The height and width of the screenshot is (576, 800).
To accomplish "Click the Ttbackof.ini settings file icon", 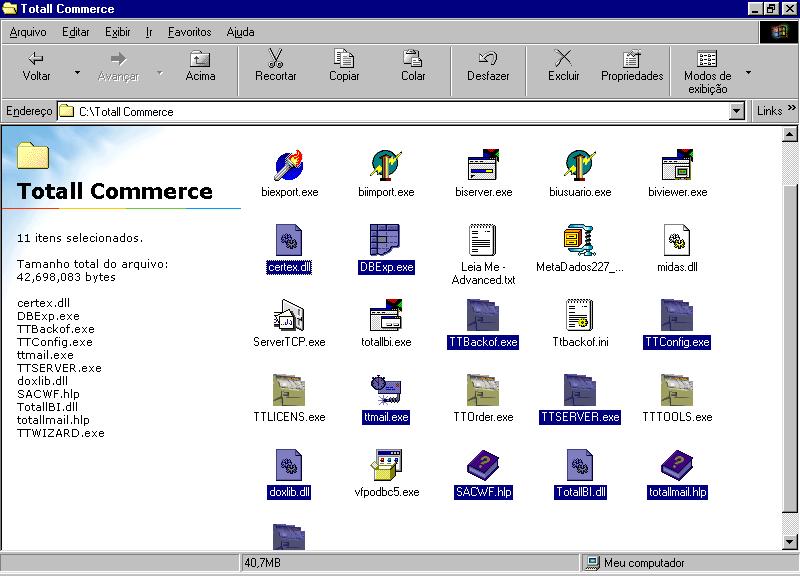I will pyautogui.click(x=580, y=315).
